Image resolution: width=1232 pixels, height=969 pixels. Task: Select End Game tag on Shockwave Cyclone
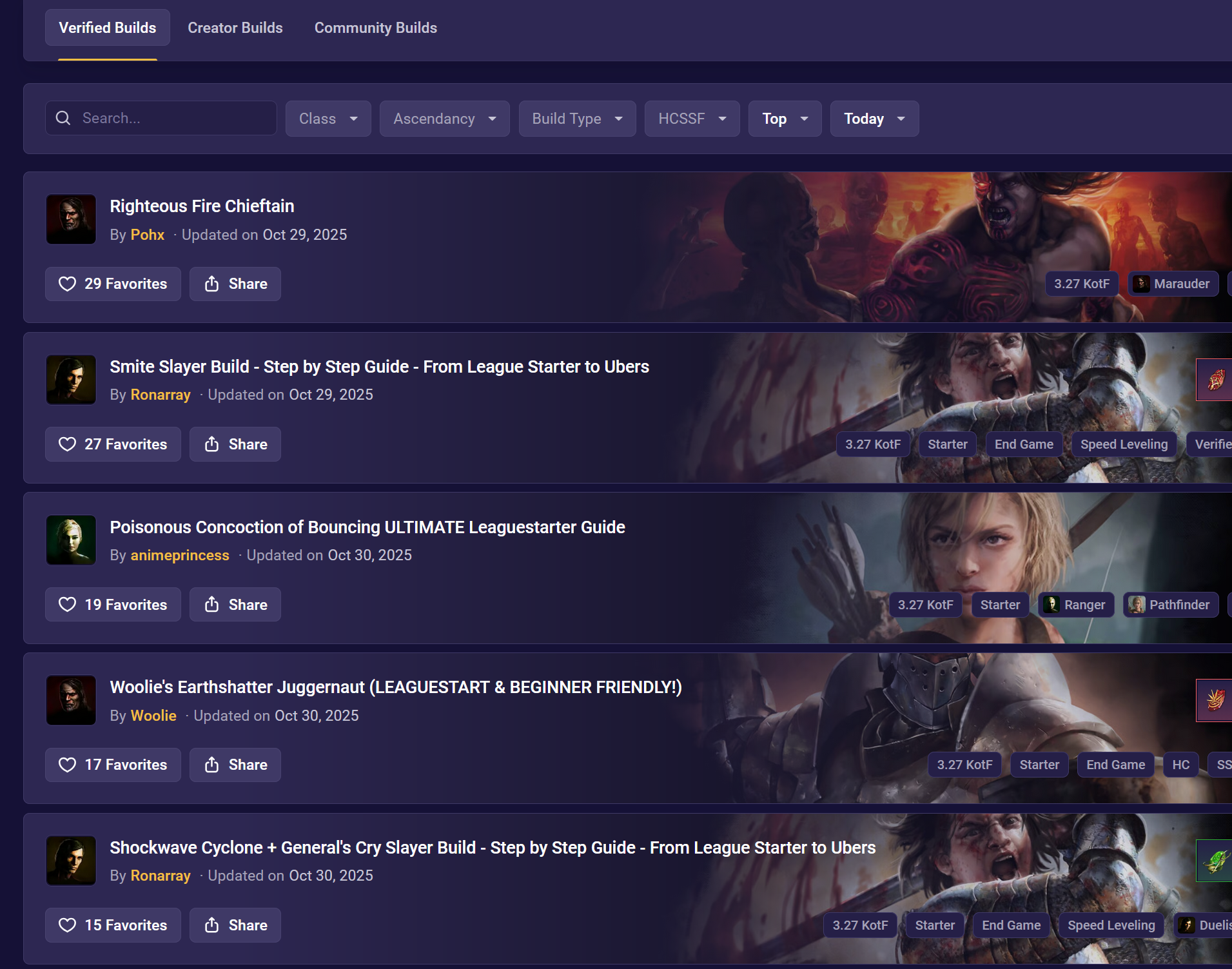(1012, 925)
